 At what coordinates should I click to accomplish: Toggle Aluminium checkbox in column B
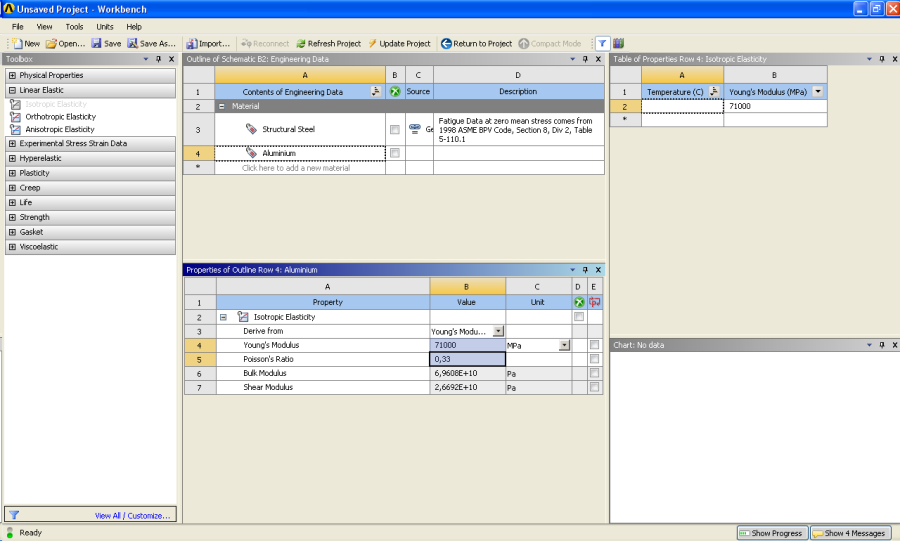tap(394, 153)
